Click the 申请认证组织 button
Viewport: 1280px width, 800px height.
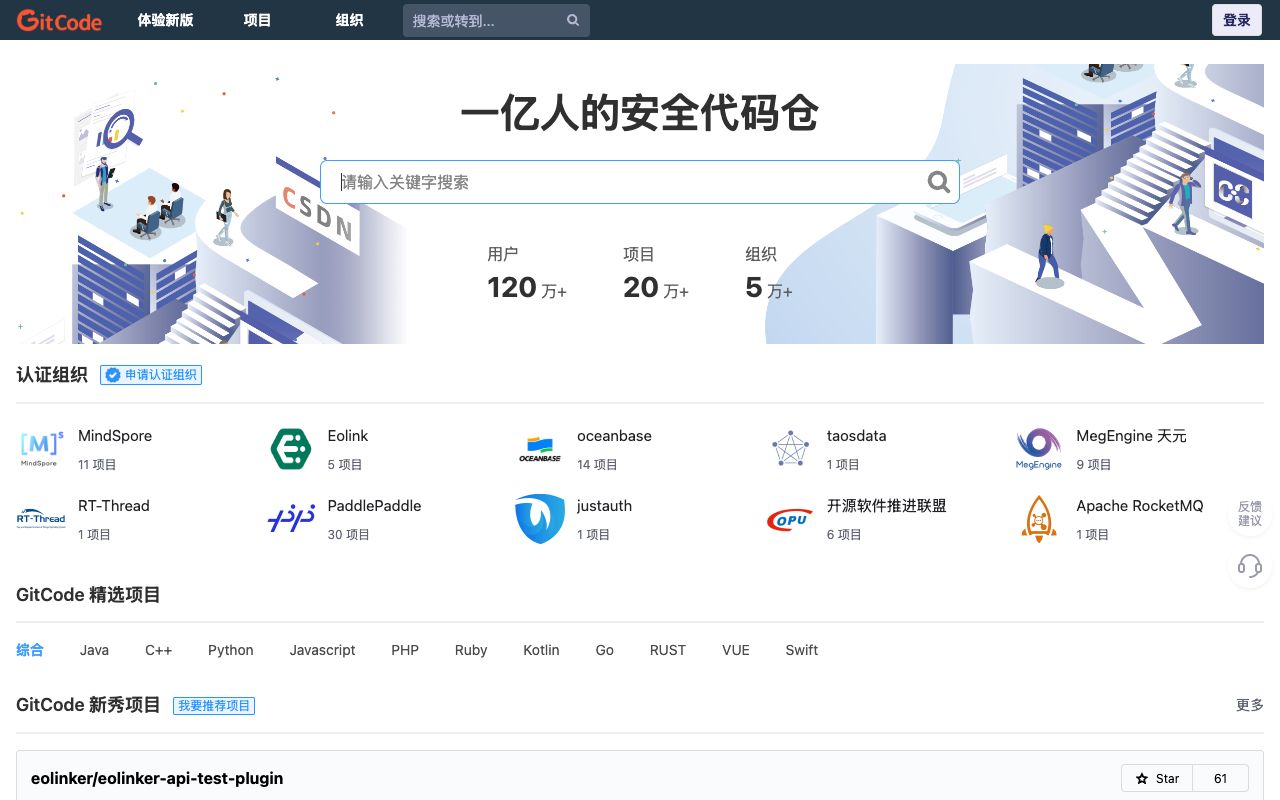151,375
